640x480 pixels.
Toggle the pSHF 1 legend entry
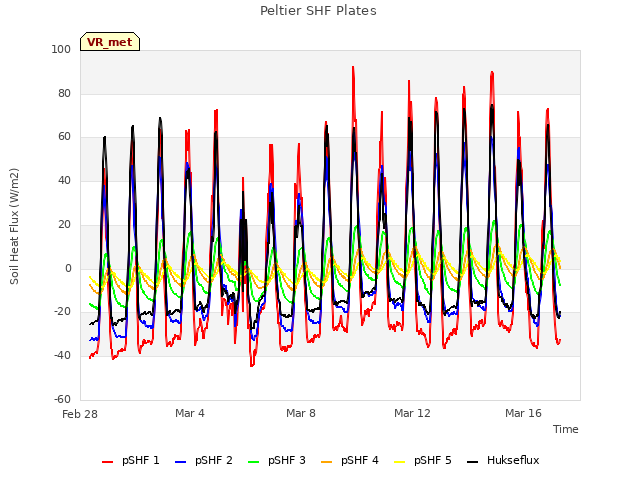coord(131,460)
